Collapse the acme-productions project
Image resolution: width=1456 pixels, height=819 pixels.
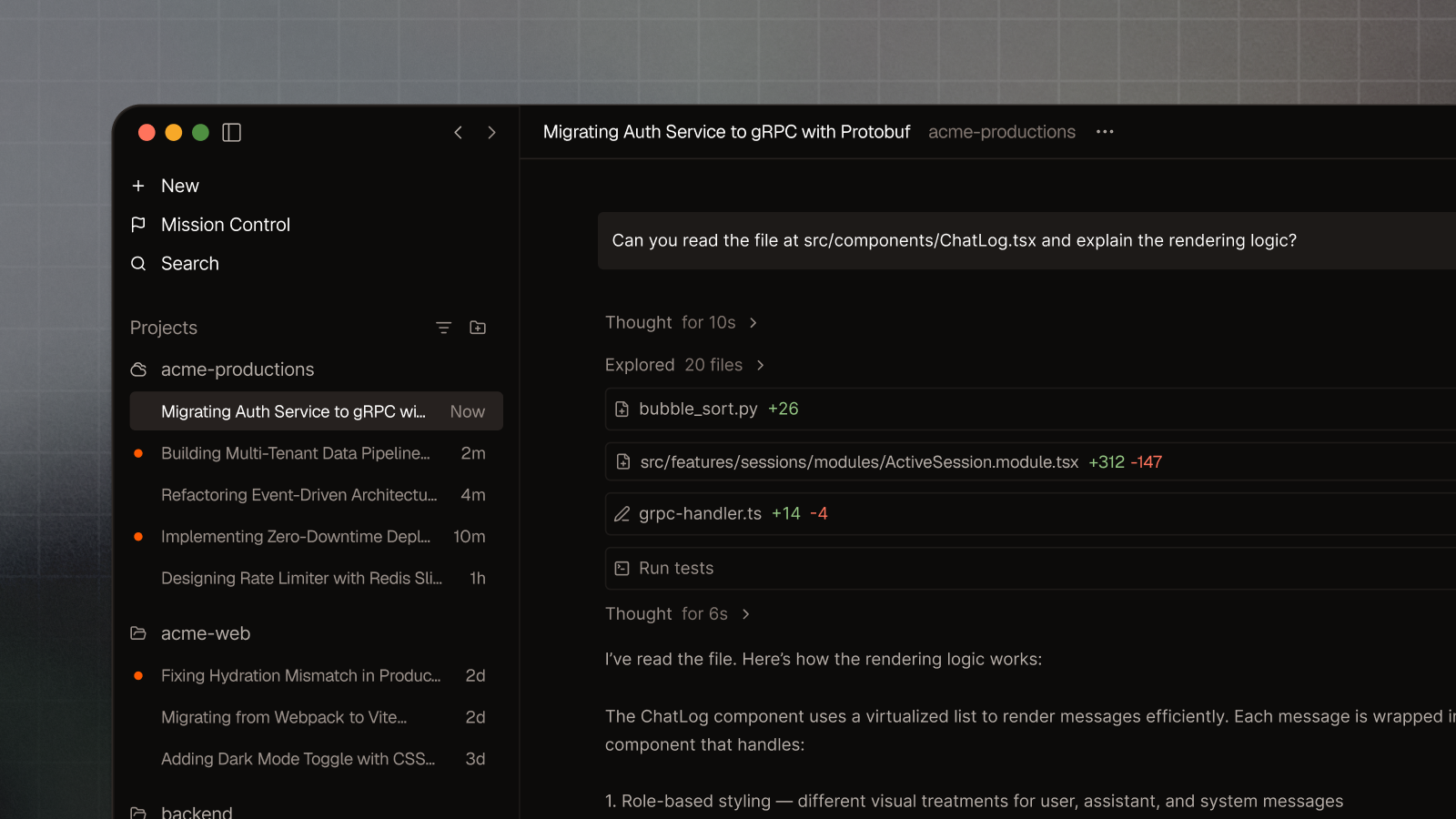(x=238, y=369)
